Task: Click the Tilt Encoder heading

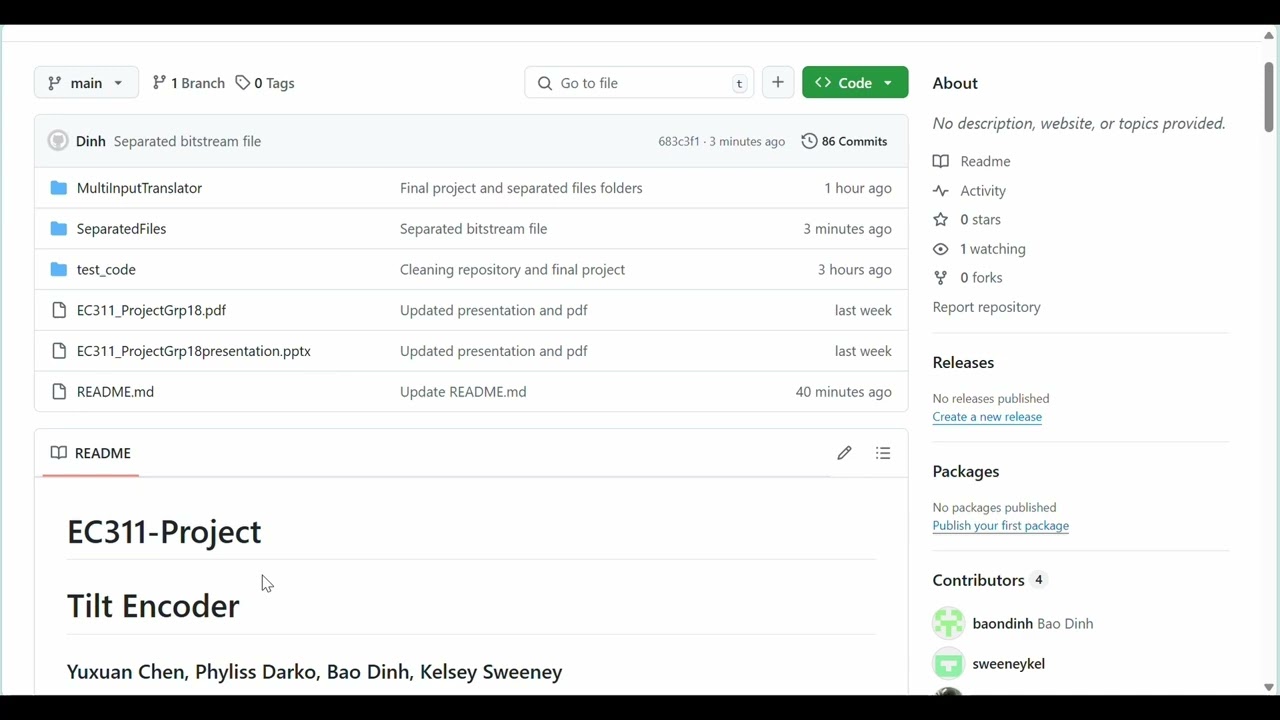Action: pos(153,606)
